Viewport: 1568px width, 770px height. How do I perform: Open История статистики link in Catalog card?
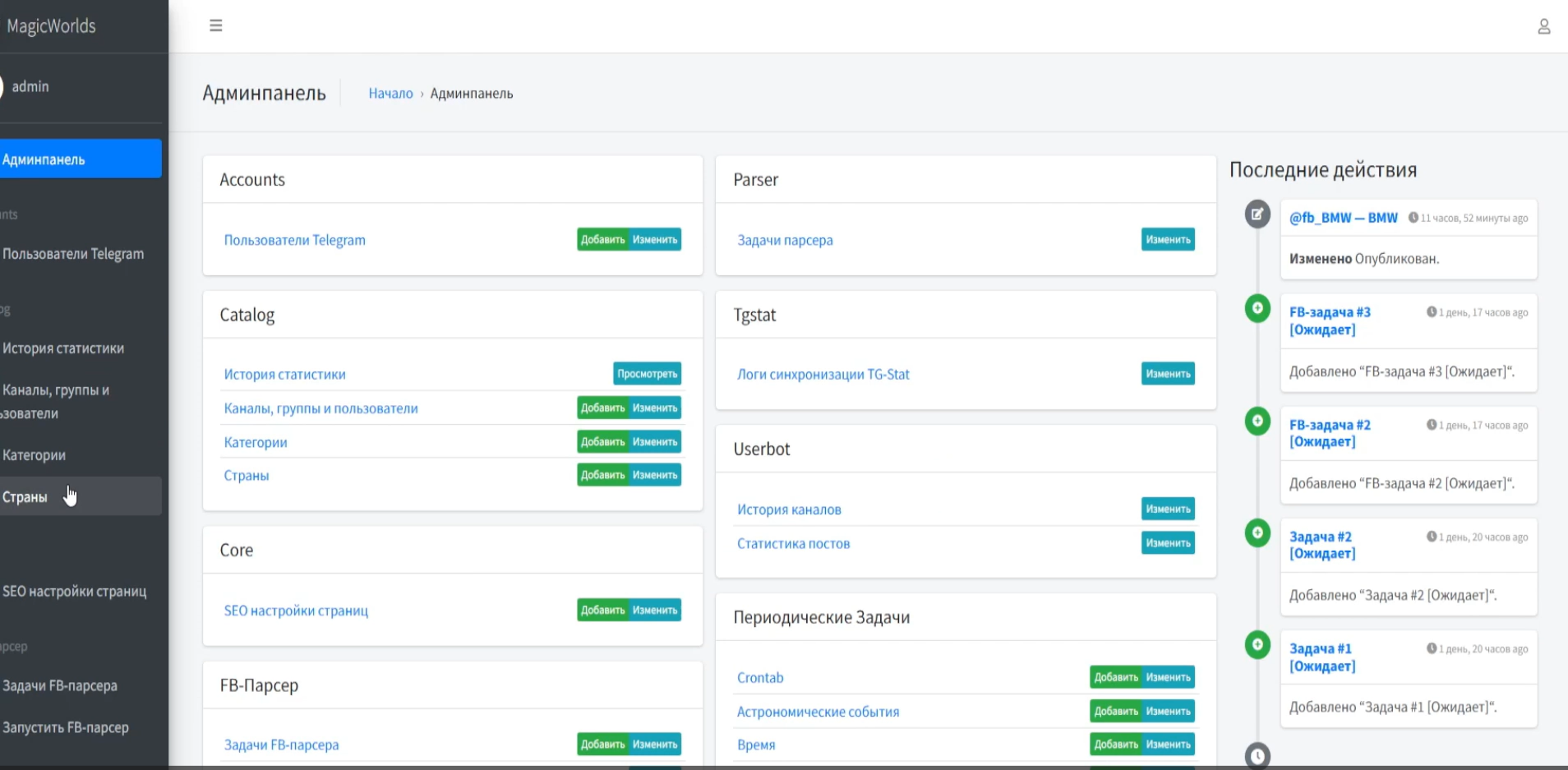coord(284,374)
